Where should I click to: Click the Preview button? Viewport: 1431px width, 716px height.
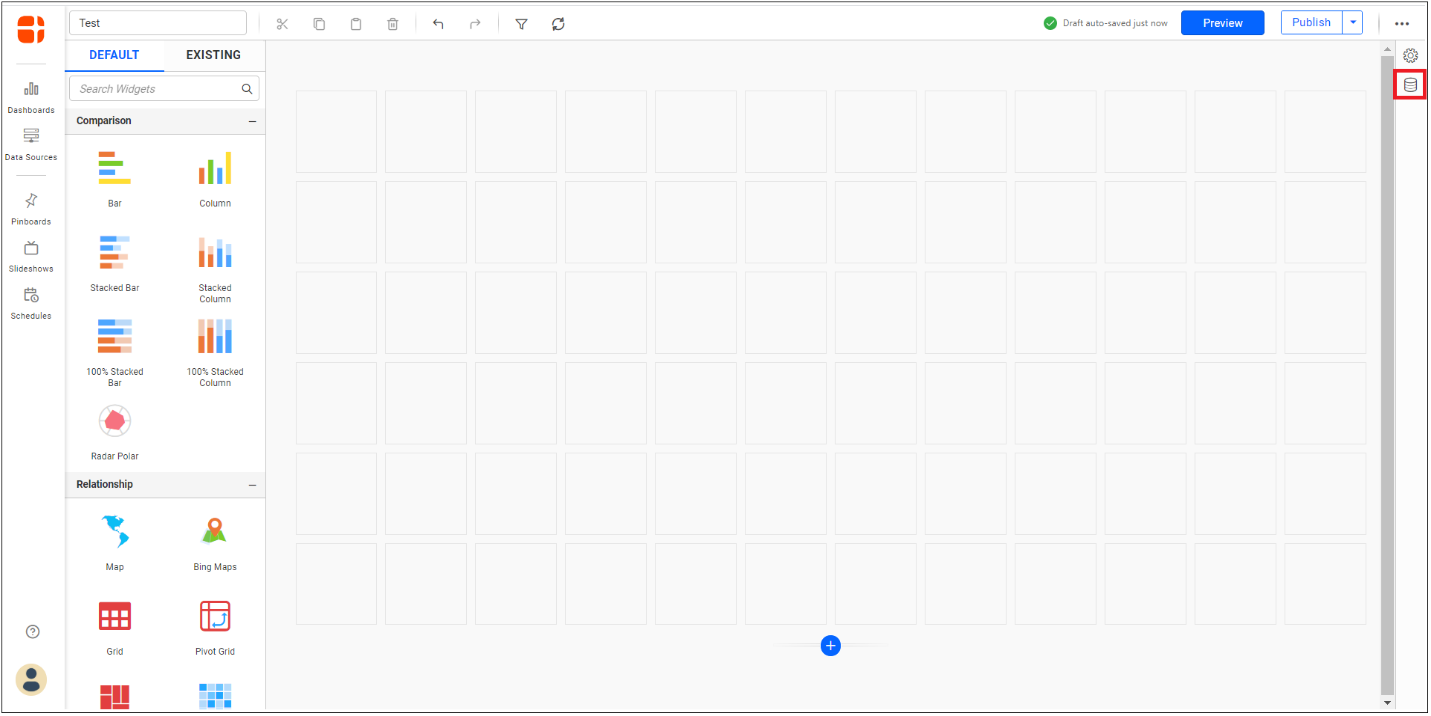tap(1222, 23)
